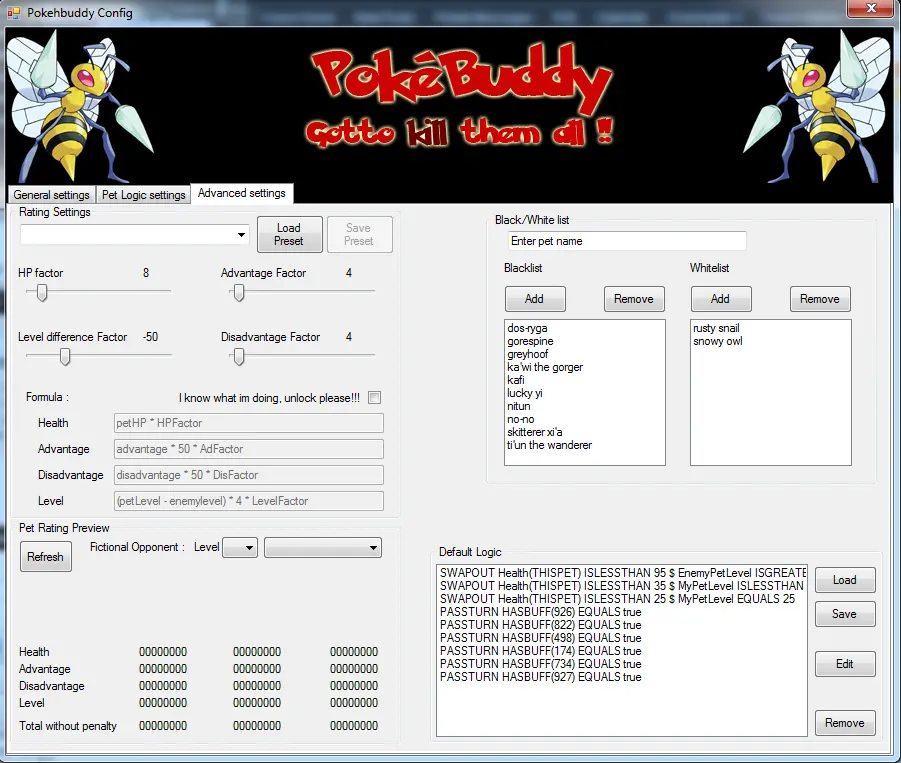Click Add under Blacklist
The width and height of the screenshot is (901, 763).
click(535, 299)
